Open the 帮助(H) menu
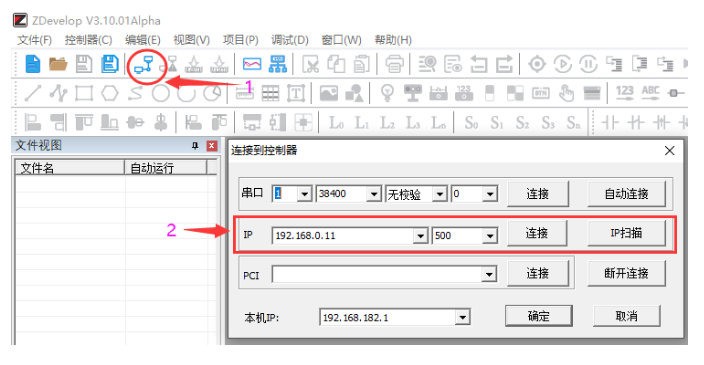Image resolution: width=704 pixels, height=365 pixels. click(x=393, y=40)
